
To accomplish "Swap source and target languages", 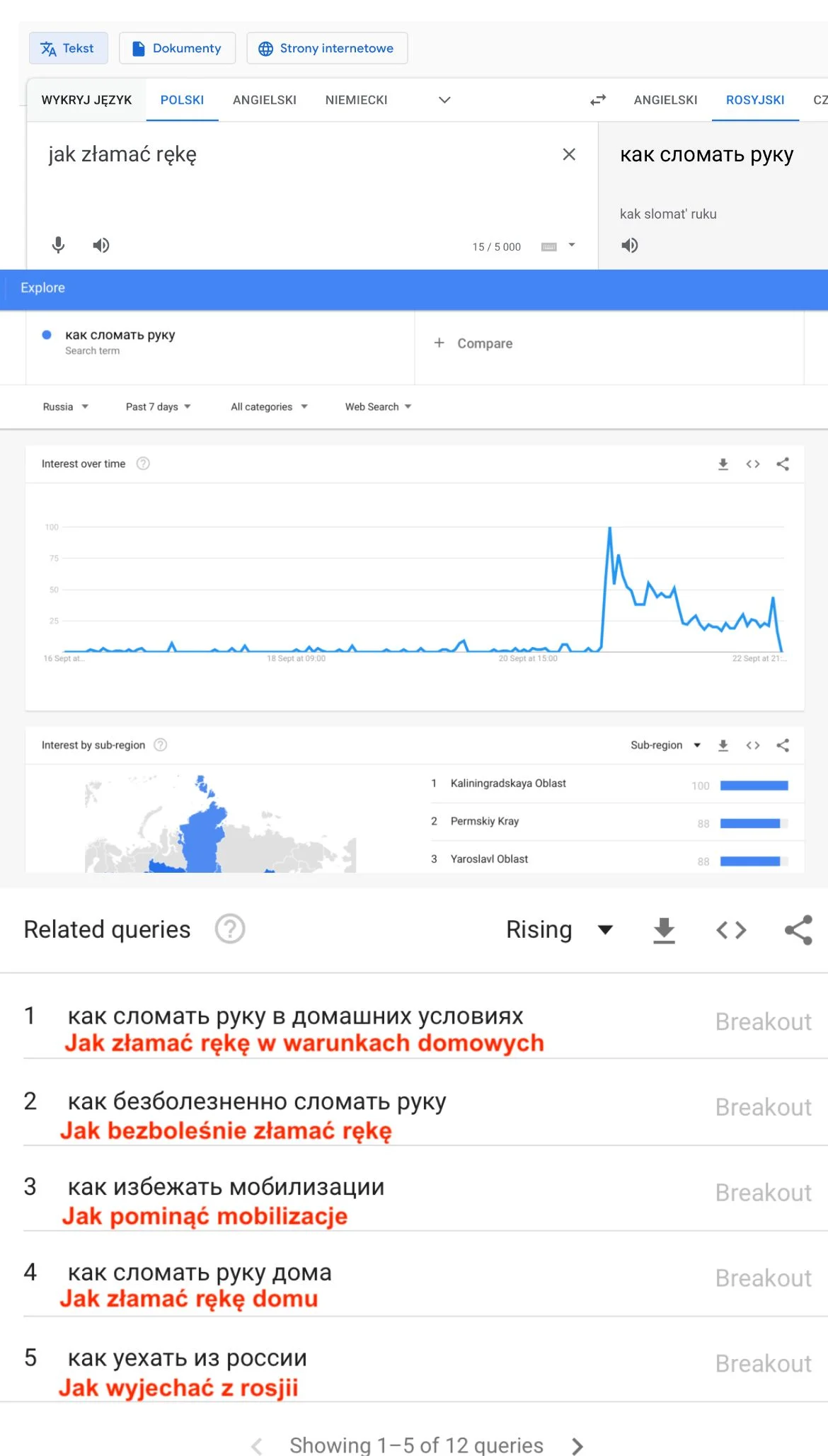I will [x=598, y=100].
